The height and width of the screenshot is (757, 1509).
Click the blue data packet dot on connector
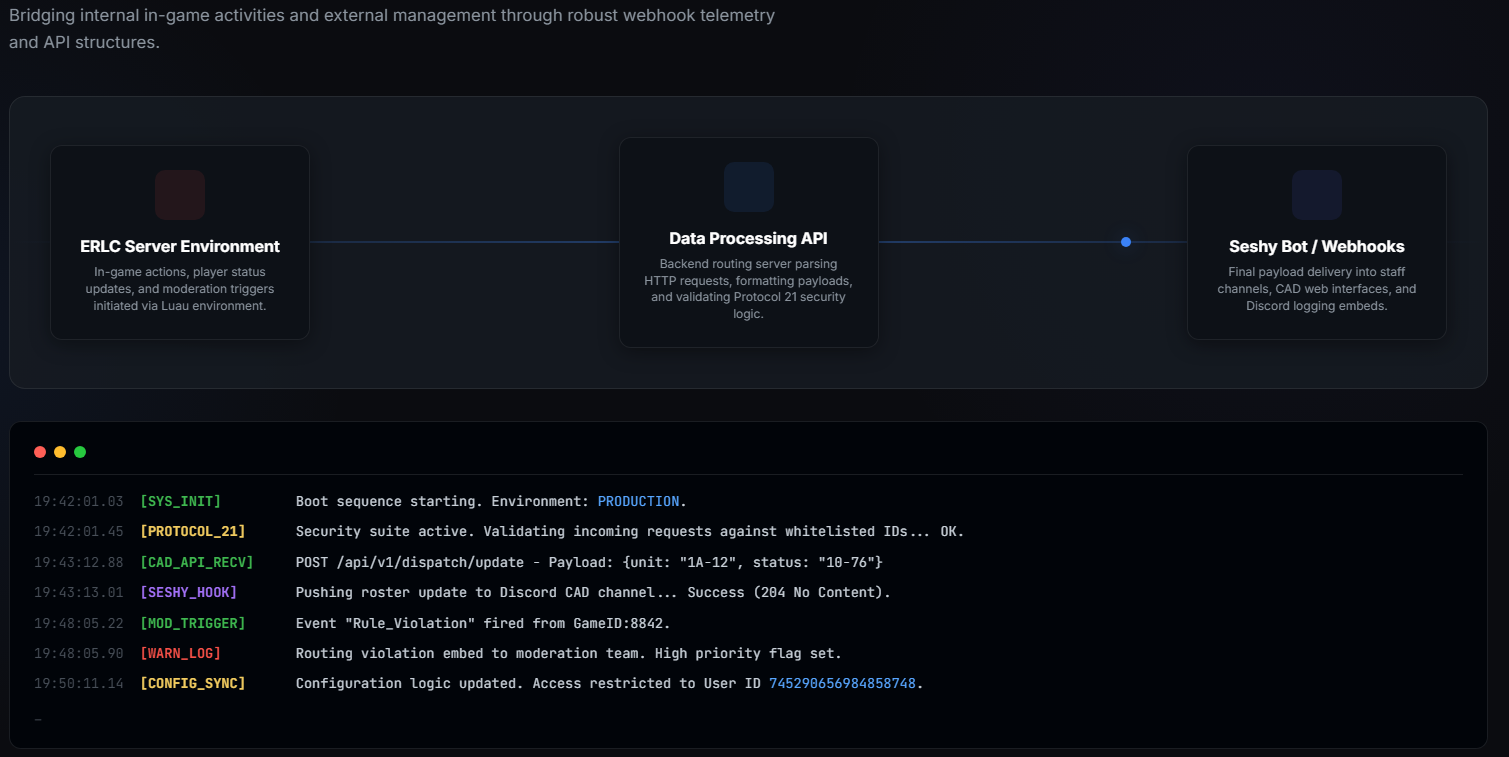click(x=1126, y=242)
